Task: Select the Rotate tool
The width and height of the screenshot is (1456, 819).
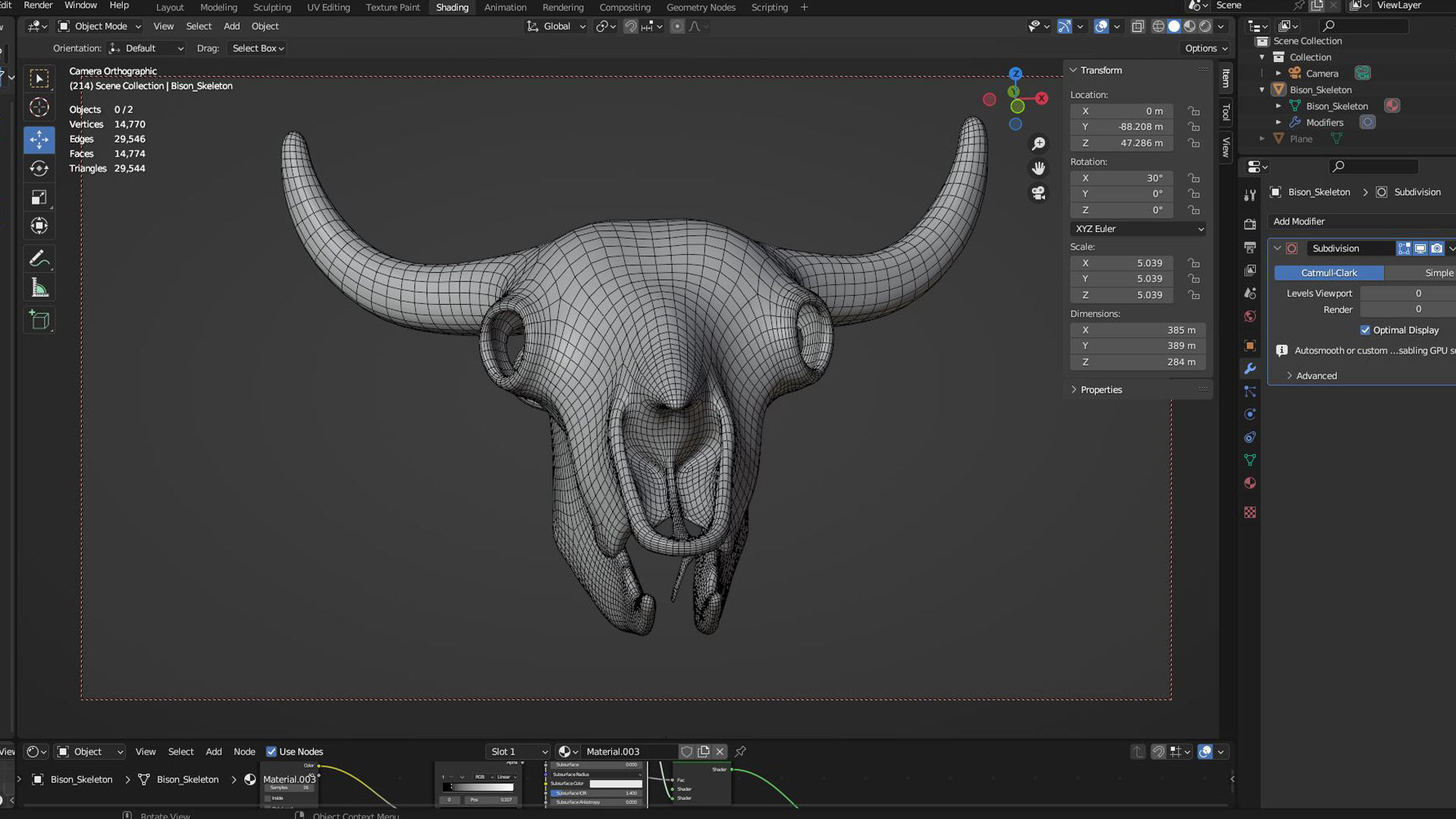Action: point(39,168)
